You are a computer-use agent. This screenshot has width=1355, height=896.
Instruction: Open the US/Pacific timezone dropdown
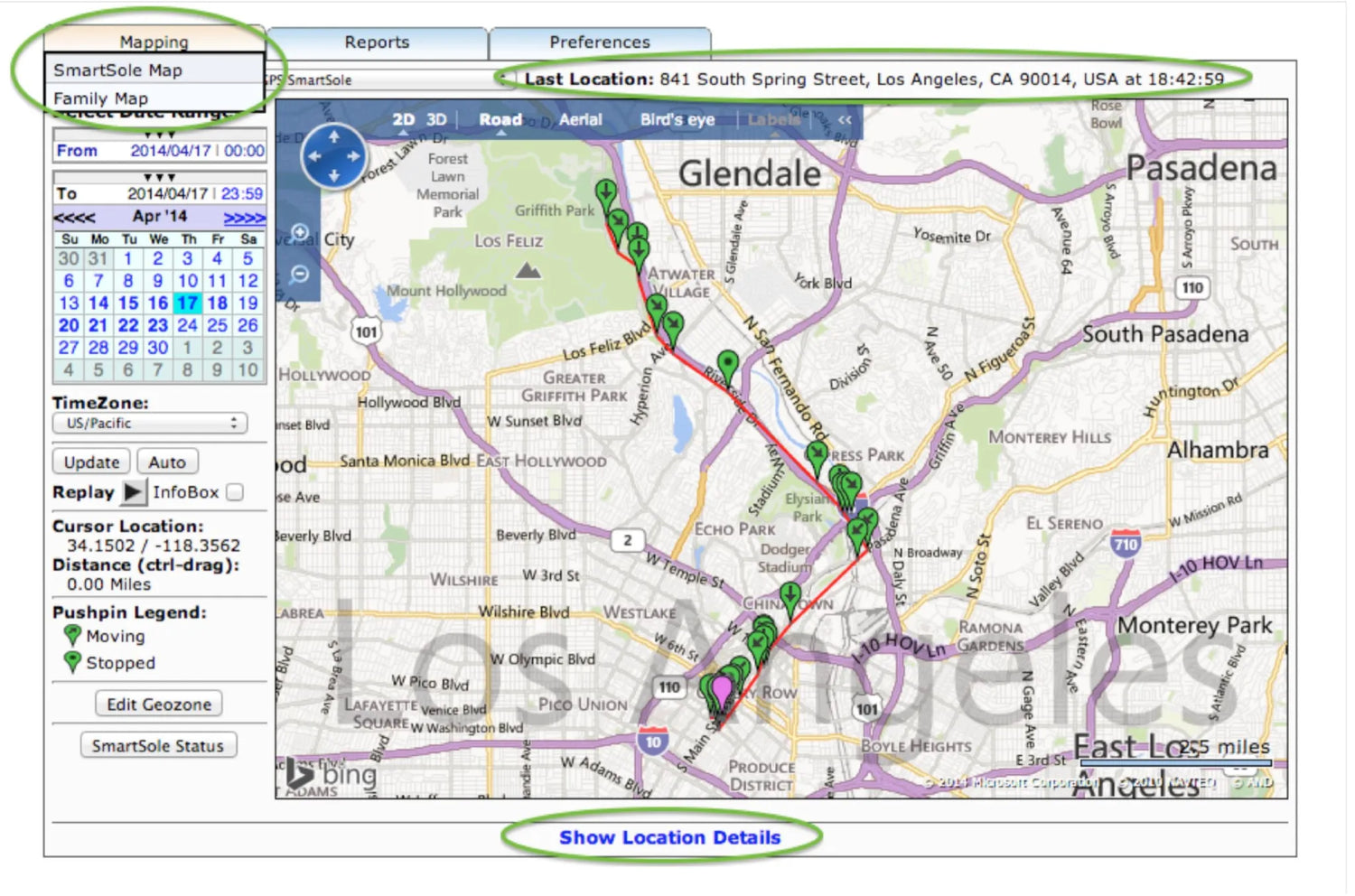coord(150,424)
